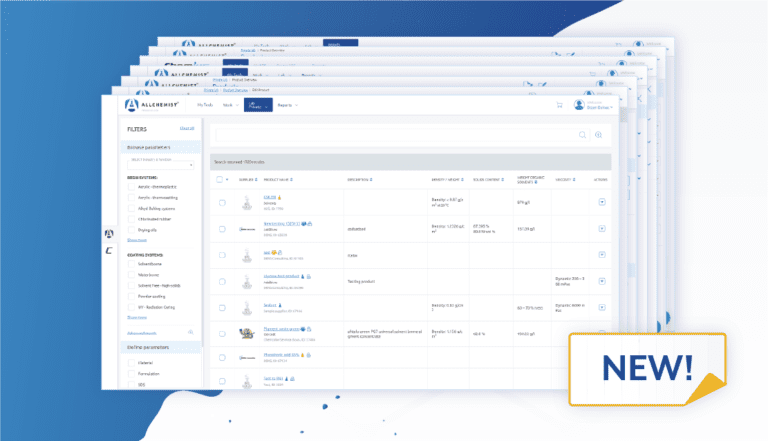The width and height of the screenshot is (768, 441).
Task: Open the user name account dropdown
Action: (600, 107)
